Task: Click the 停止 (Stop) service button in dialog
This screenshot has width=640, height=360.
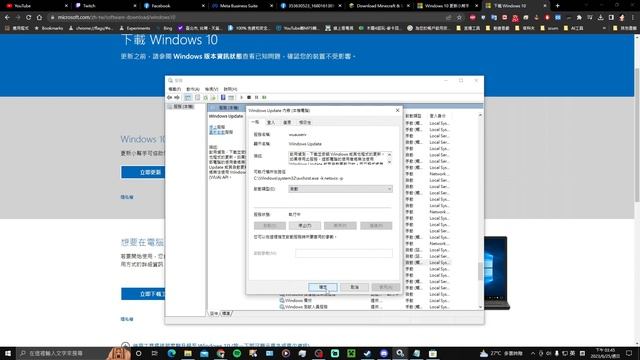Action: (305, 225)
